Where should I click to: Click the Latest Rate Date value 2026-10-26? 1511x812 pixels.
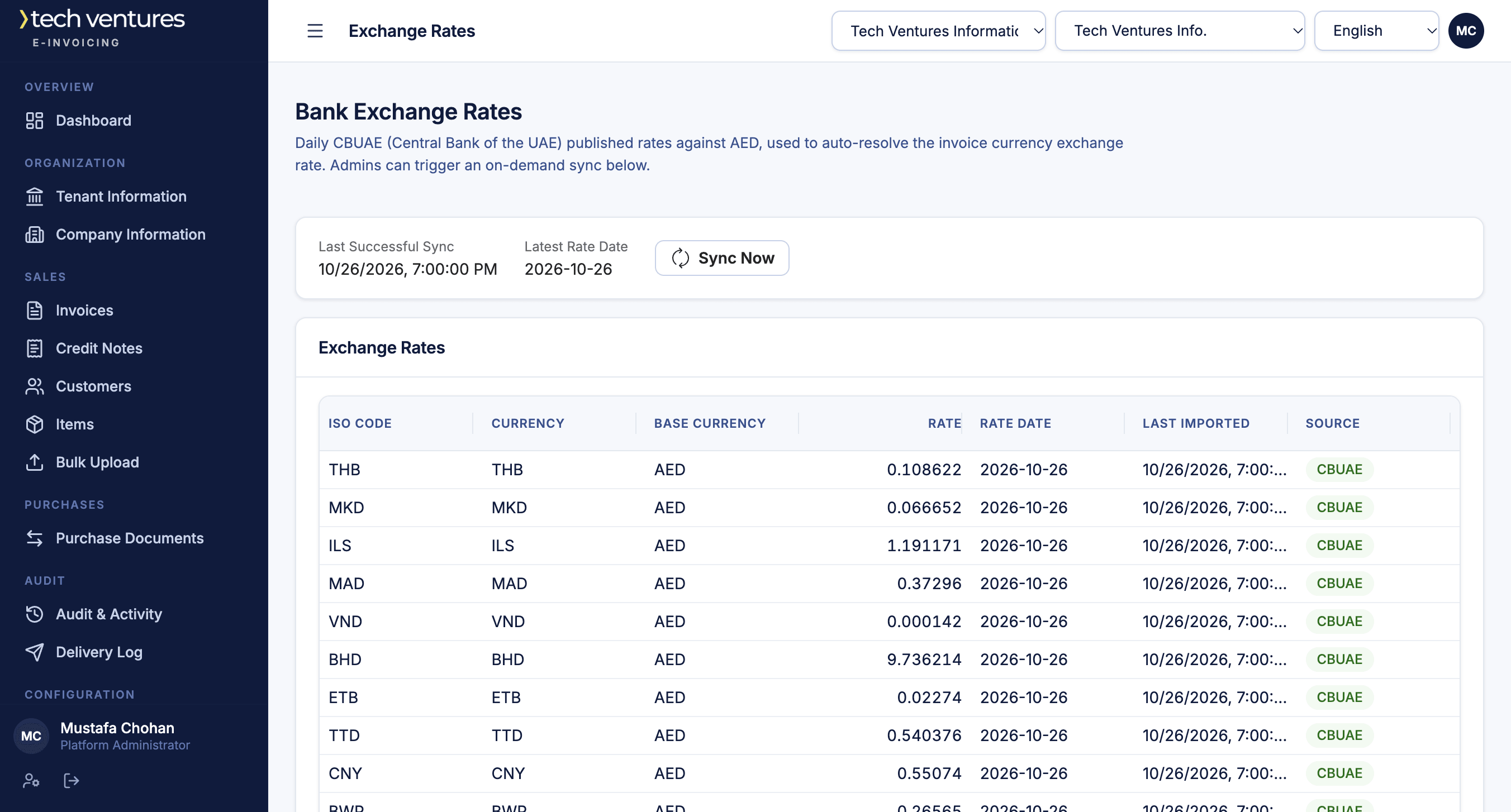point(568,269)
